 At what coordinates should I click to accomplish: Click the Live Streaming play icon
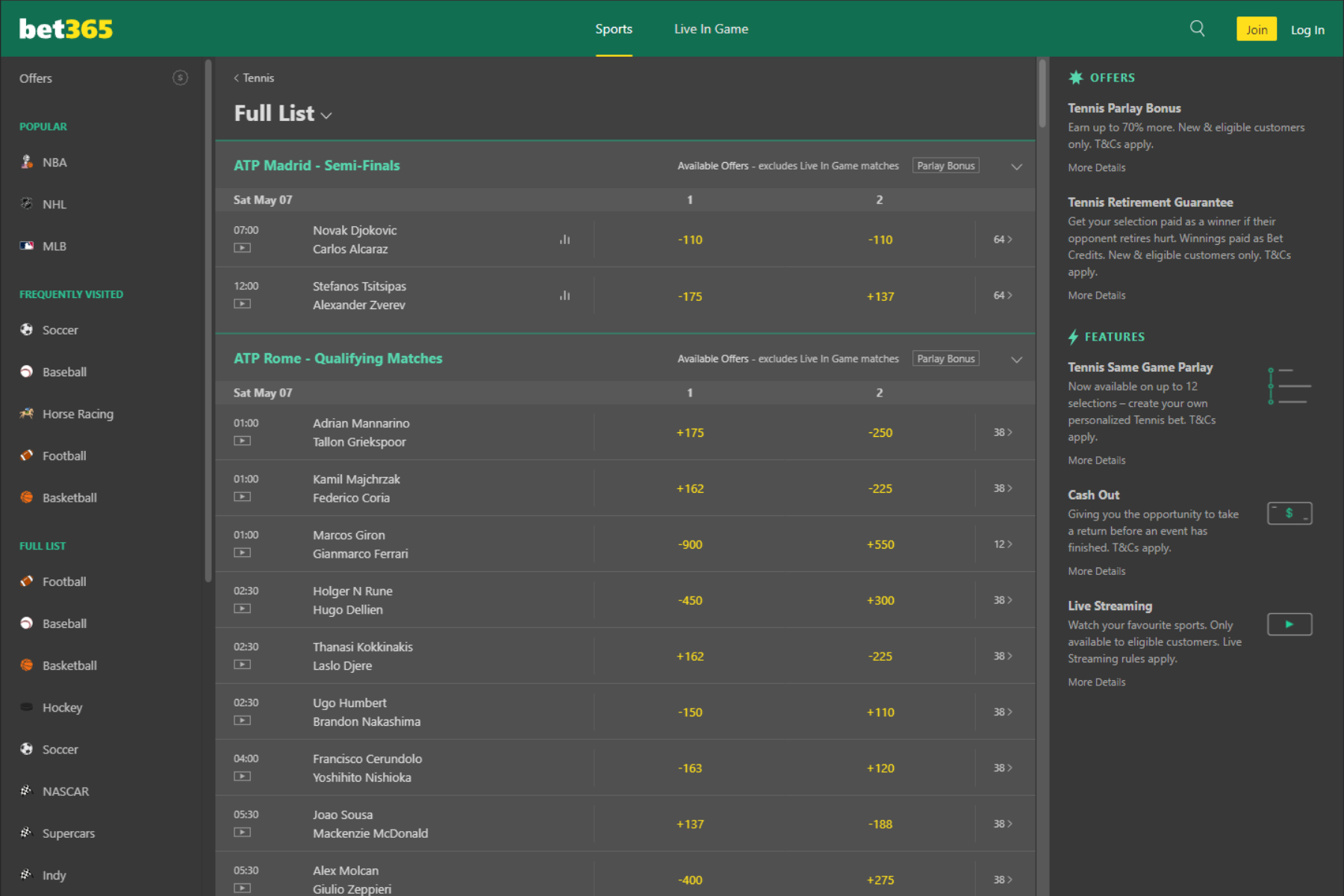click(x=1289, y=624)
